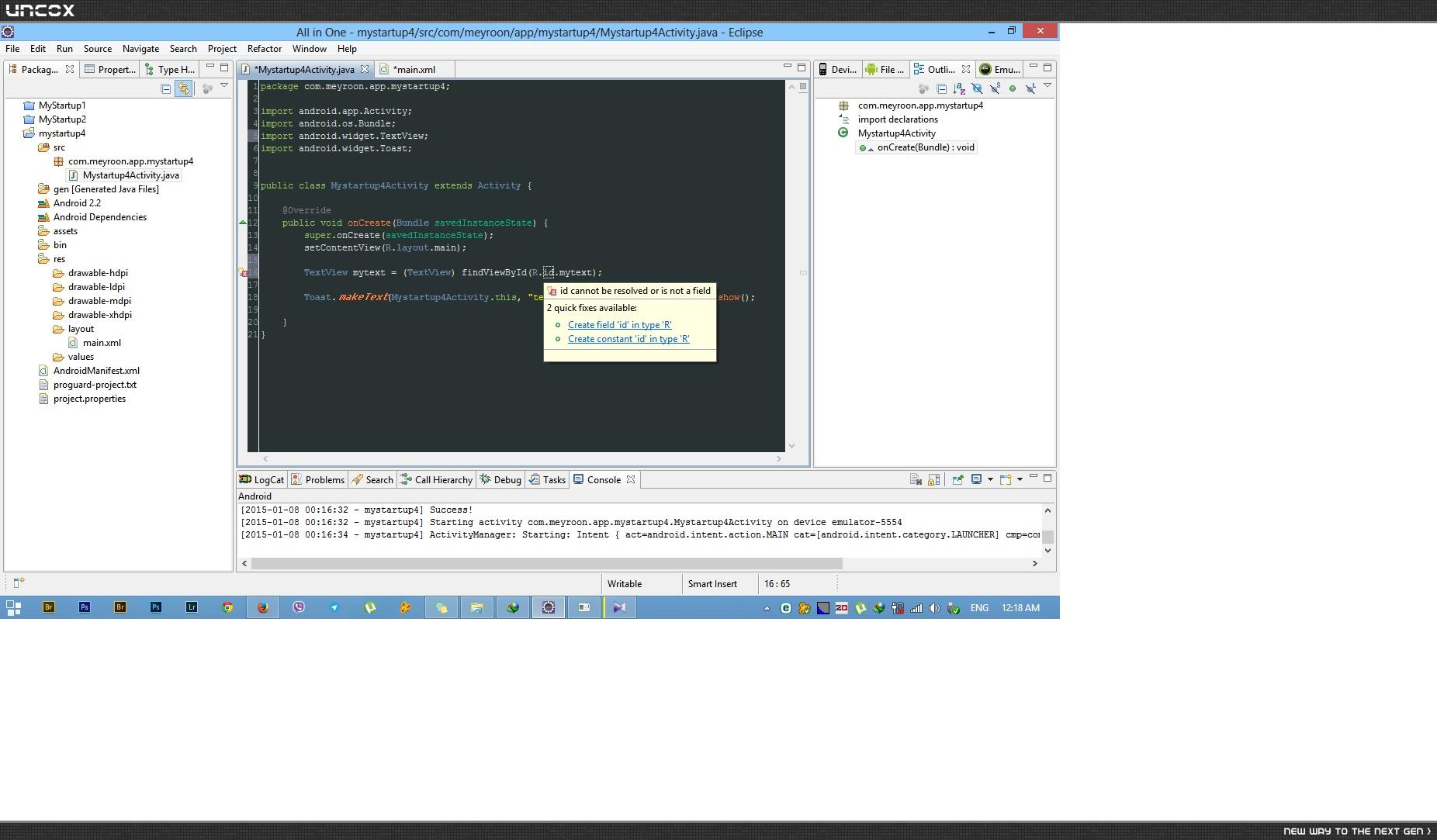This screenshot has width=1437, height=840.
Task: Open the Refactor menu
Action: pyautogui.click(x=265, y=49)
